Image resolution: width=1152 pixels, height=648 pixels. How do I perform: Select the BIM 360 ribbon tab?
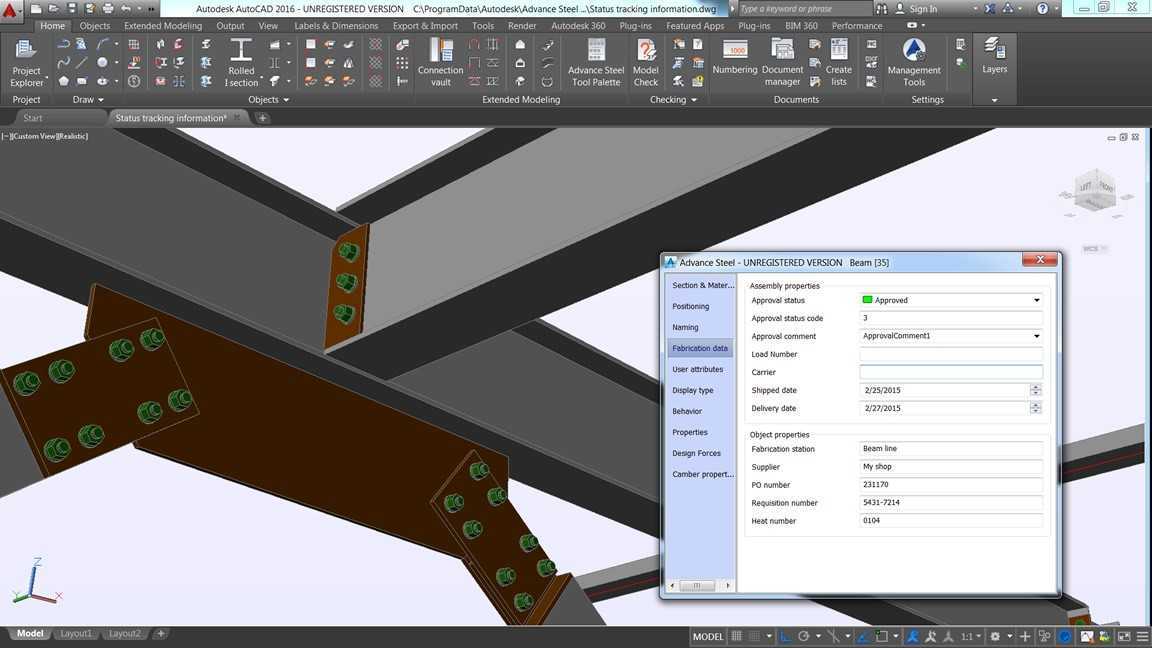pyautogui.click(x=801, y=26)
